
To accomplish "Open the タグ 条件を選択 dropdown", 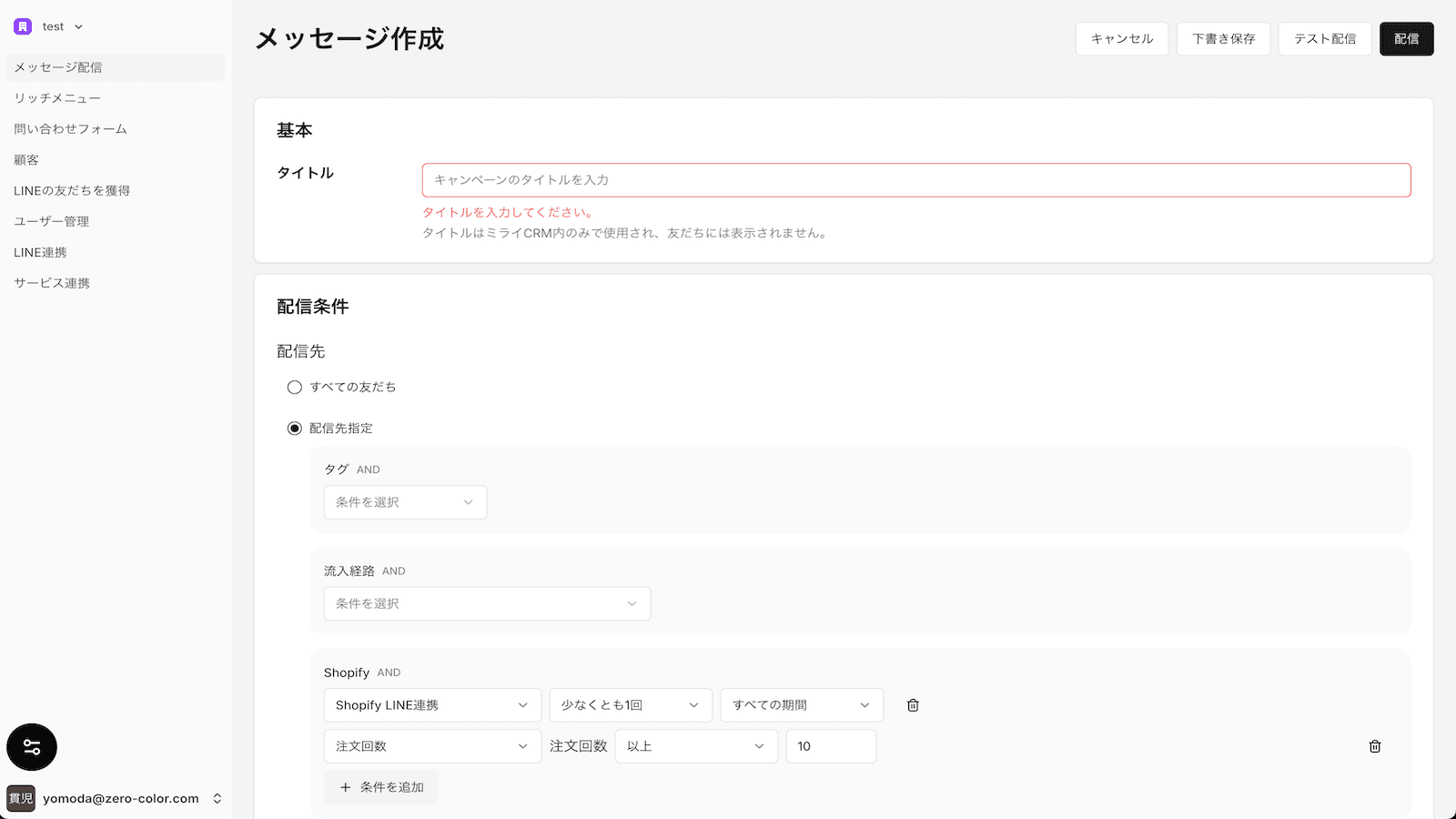I will click(x=405, y=501).
